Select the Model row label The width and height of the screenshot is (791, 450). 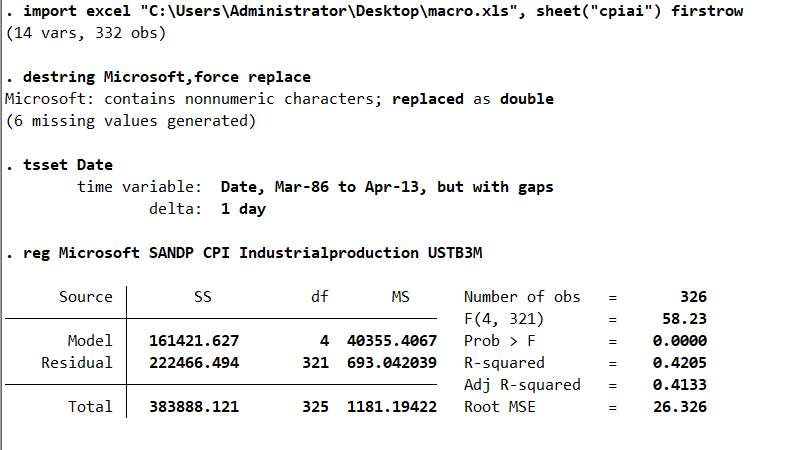(x=90, y=341)
